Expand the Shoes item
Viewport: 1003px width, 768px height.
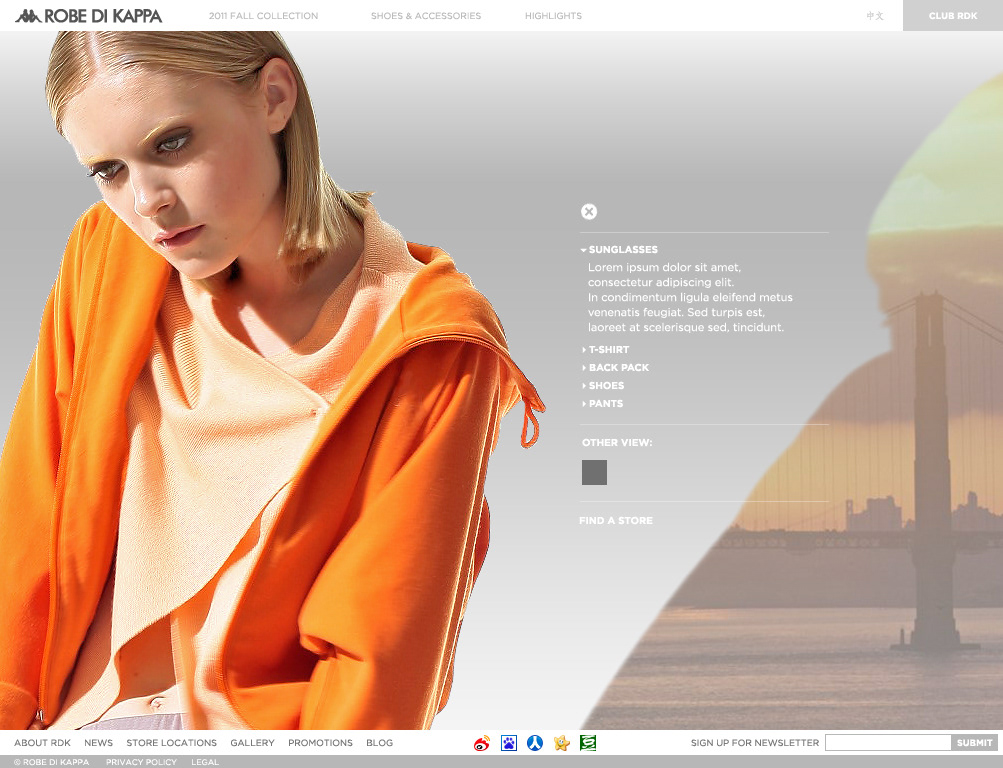(605, 386)
